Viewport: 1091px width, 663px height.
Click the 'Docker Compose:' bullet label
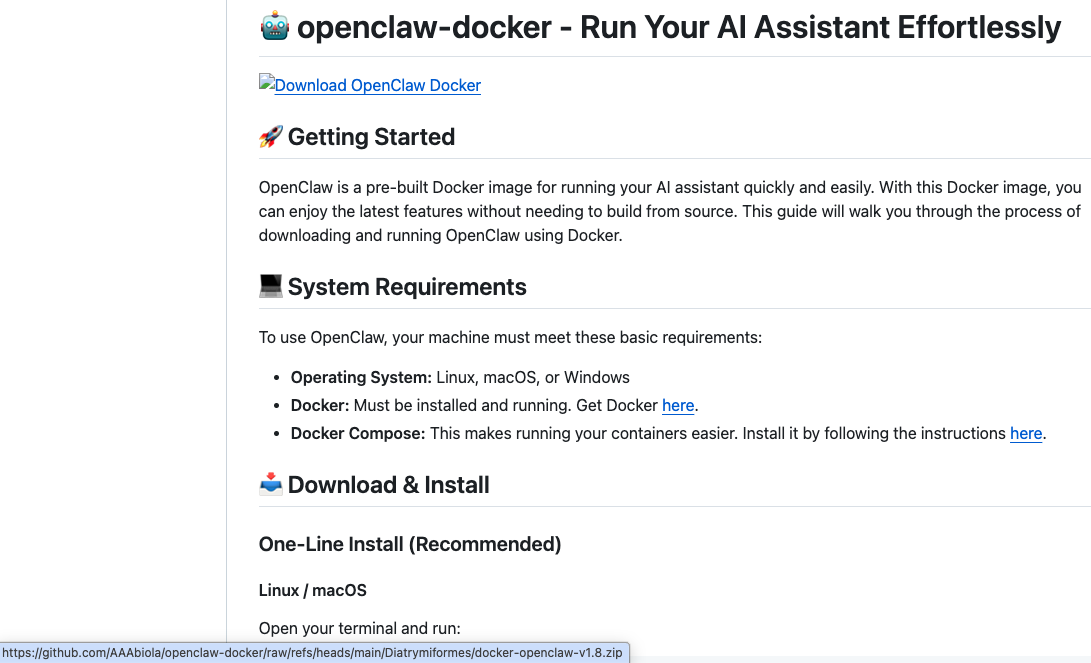point(358,433)
